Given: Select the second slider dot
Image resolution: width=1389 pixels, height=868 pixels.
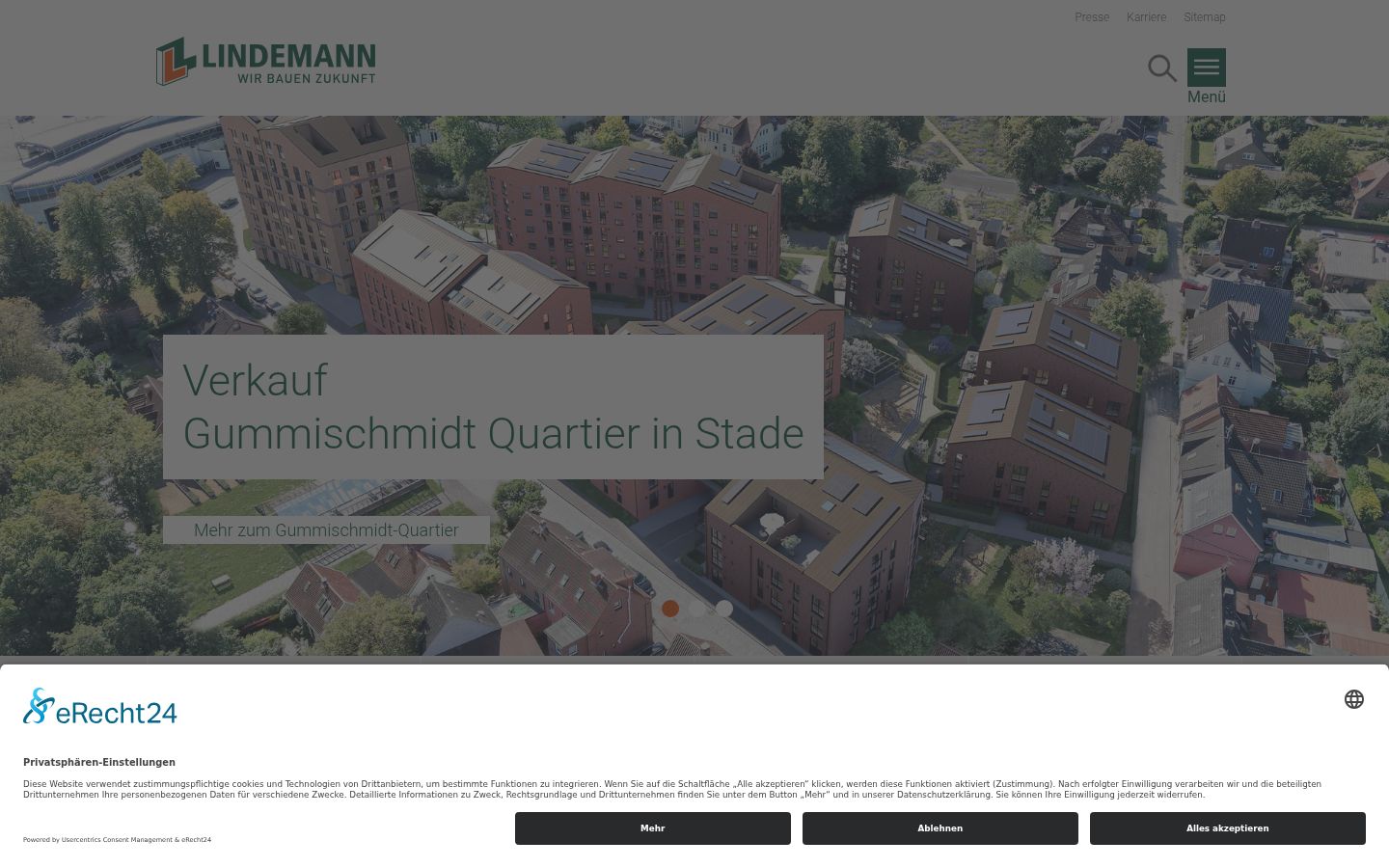Looking at the screenshot, I should point(697,609).
